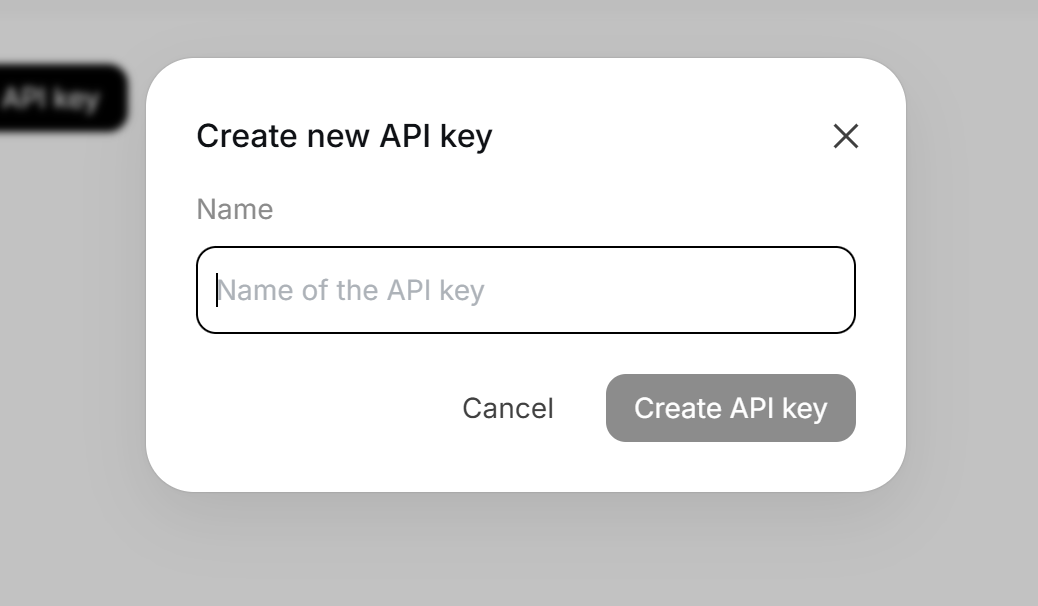Click the Create API key submit button
The image size is (1038, 606).
coord(730,408)
